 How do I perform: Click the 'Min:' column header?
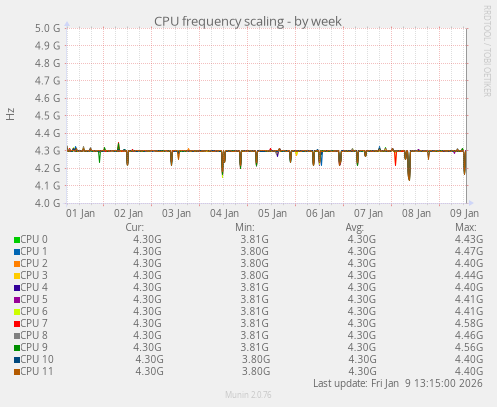tap(245, 227)
